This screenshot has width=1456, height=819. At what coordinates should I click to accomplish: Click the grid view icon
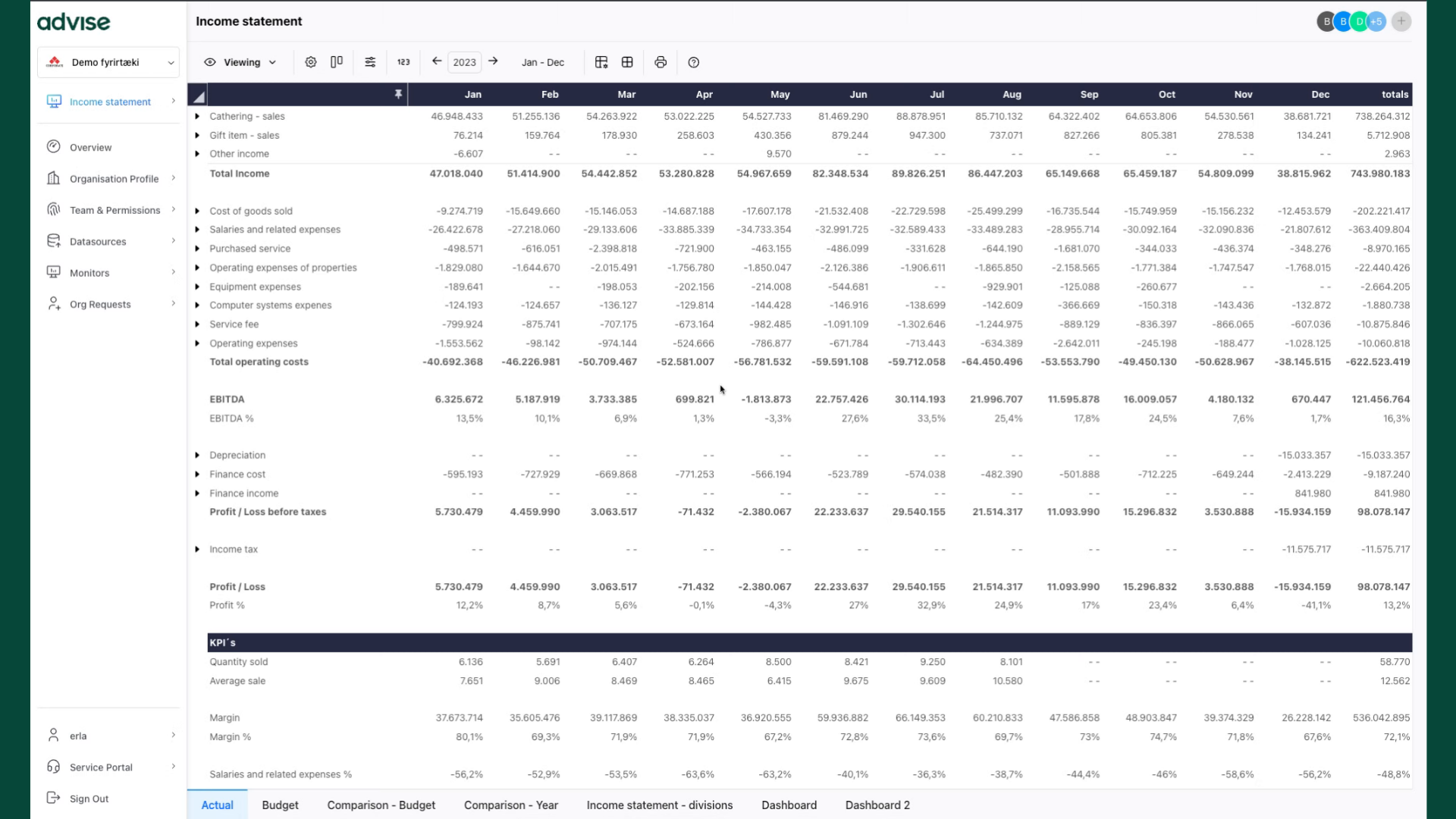click(x=627, y=62)
